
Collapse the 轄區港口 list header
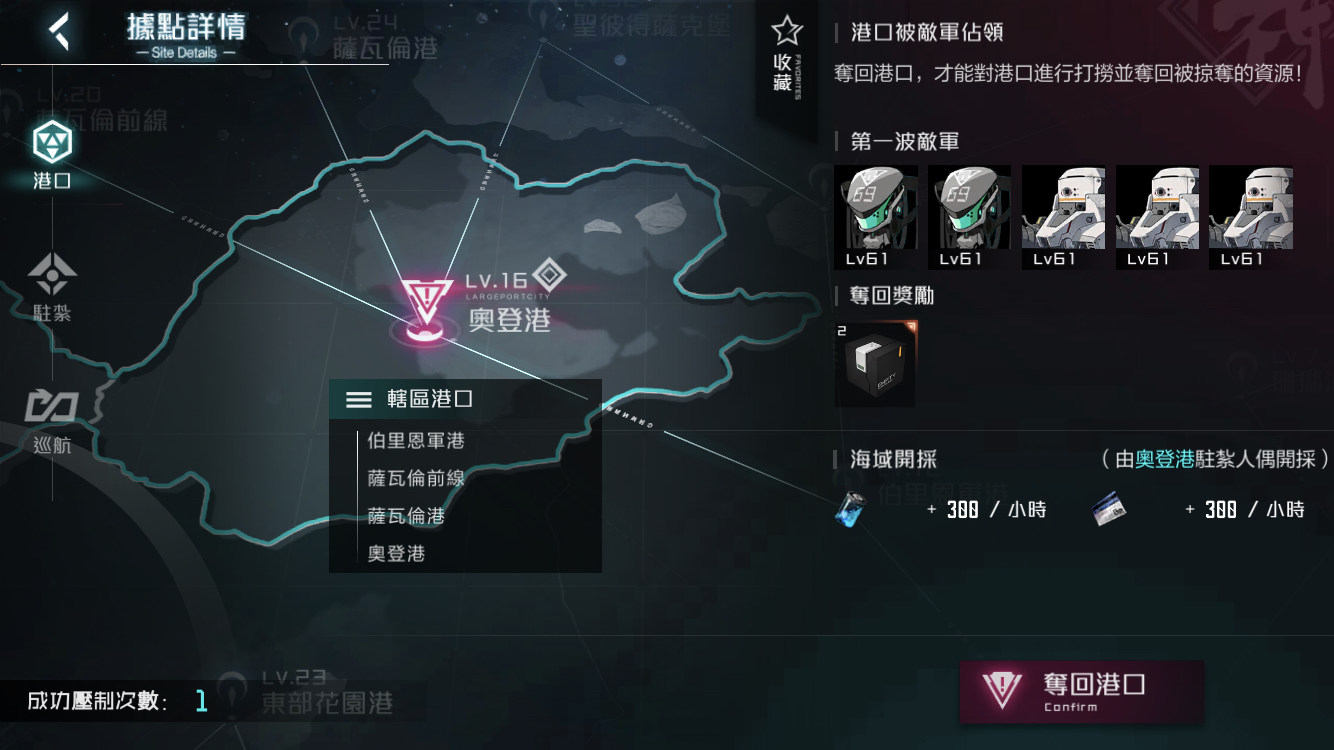[x=465, y=399]
